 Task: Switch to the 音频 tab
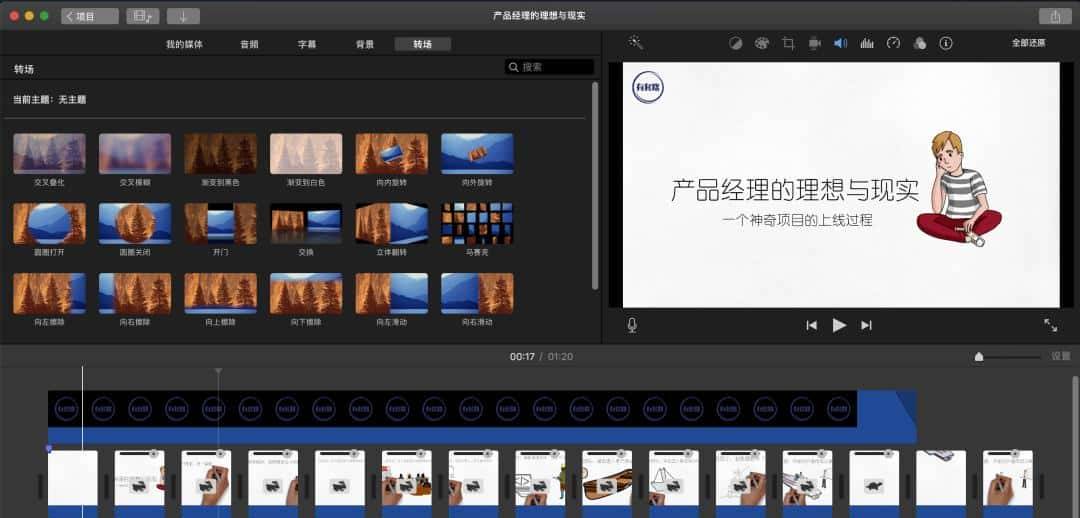click(x=249, y=44)
